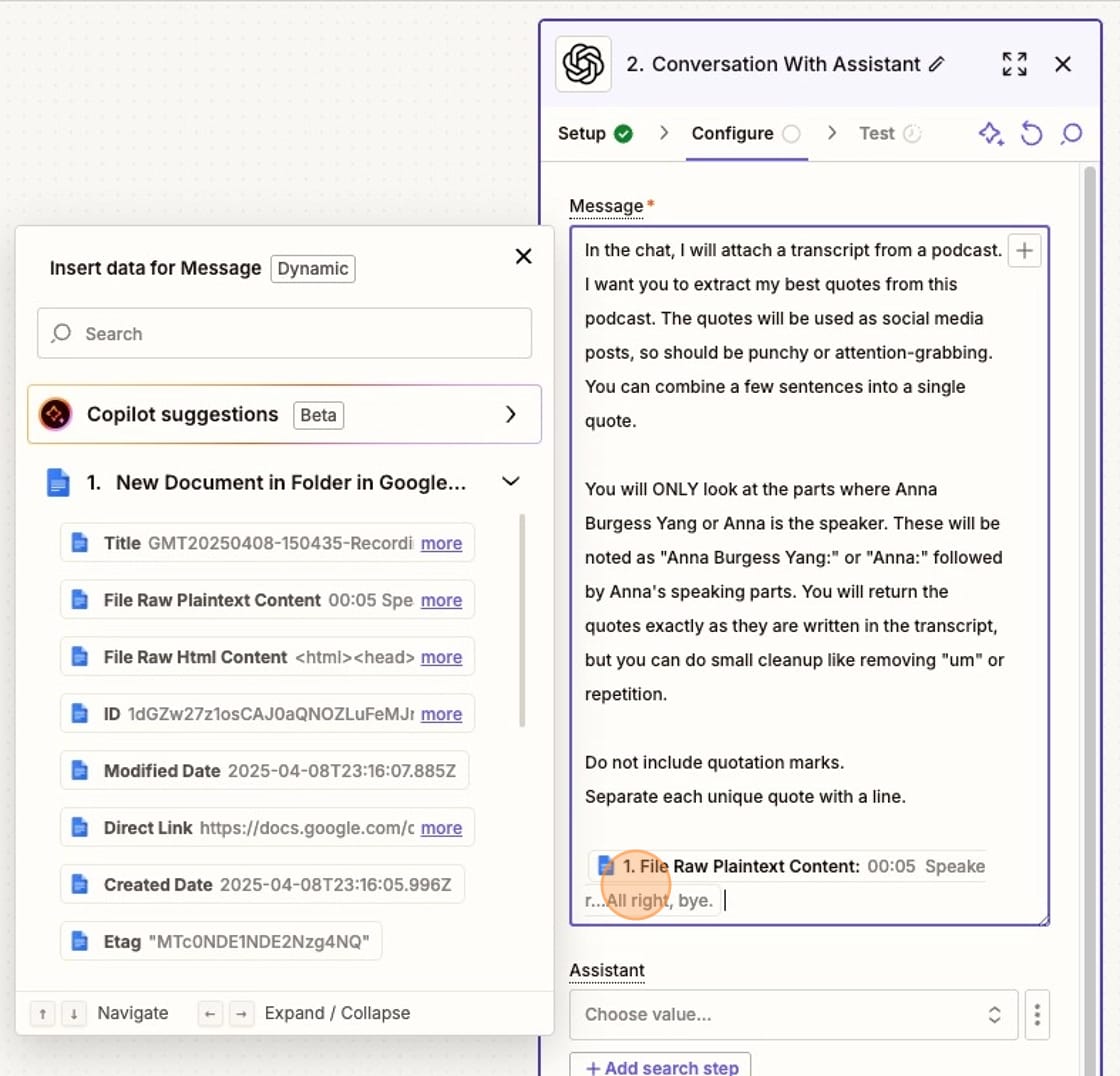
Task: Collapse the New Document in Folder section
Action: coord(511,481)
